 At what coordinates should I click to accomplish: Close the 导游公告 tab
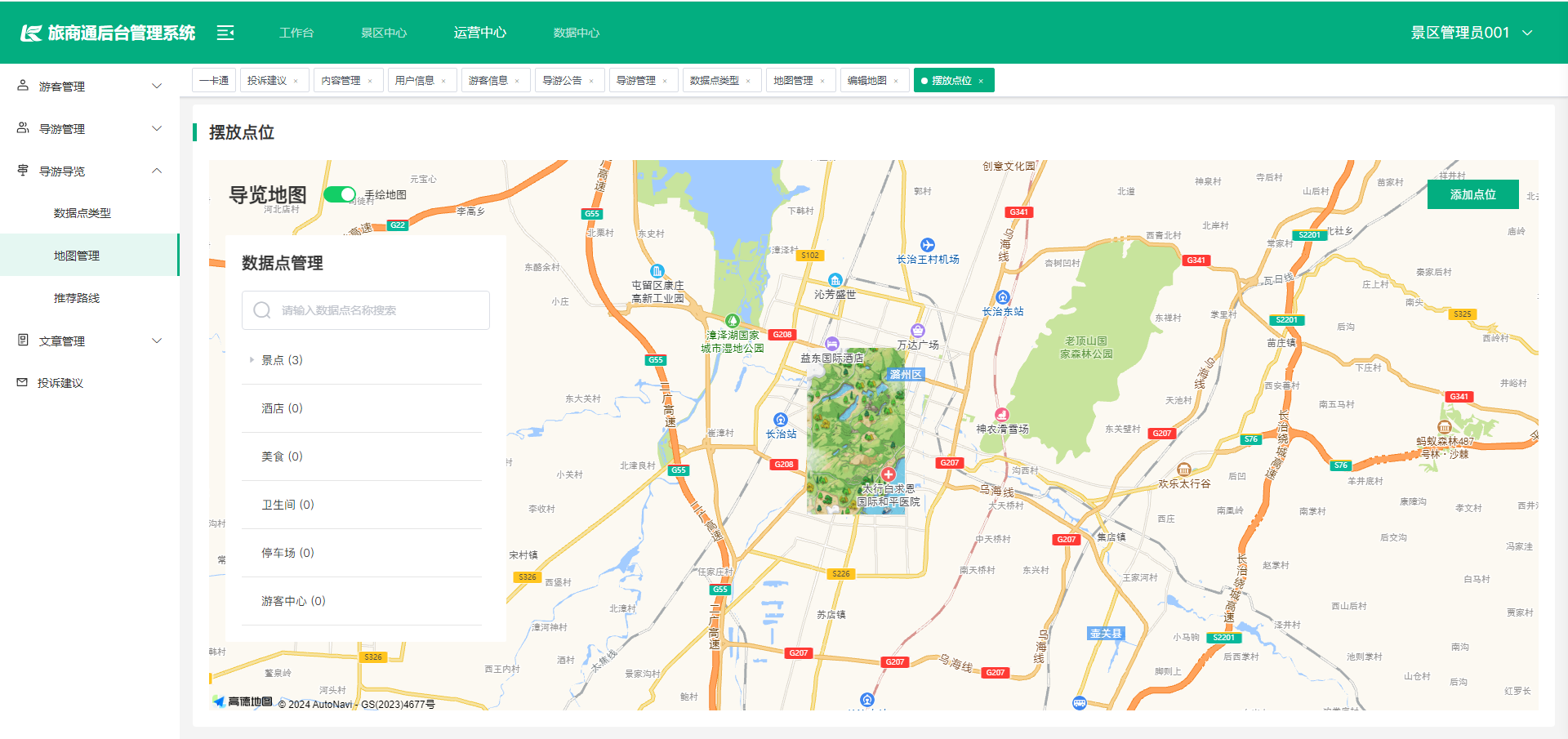pos(591,81)
